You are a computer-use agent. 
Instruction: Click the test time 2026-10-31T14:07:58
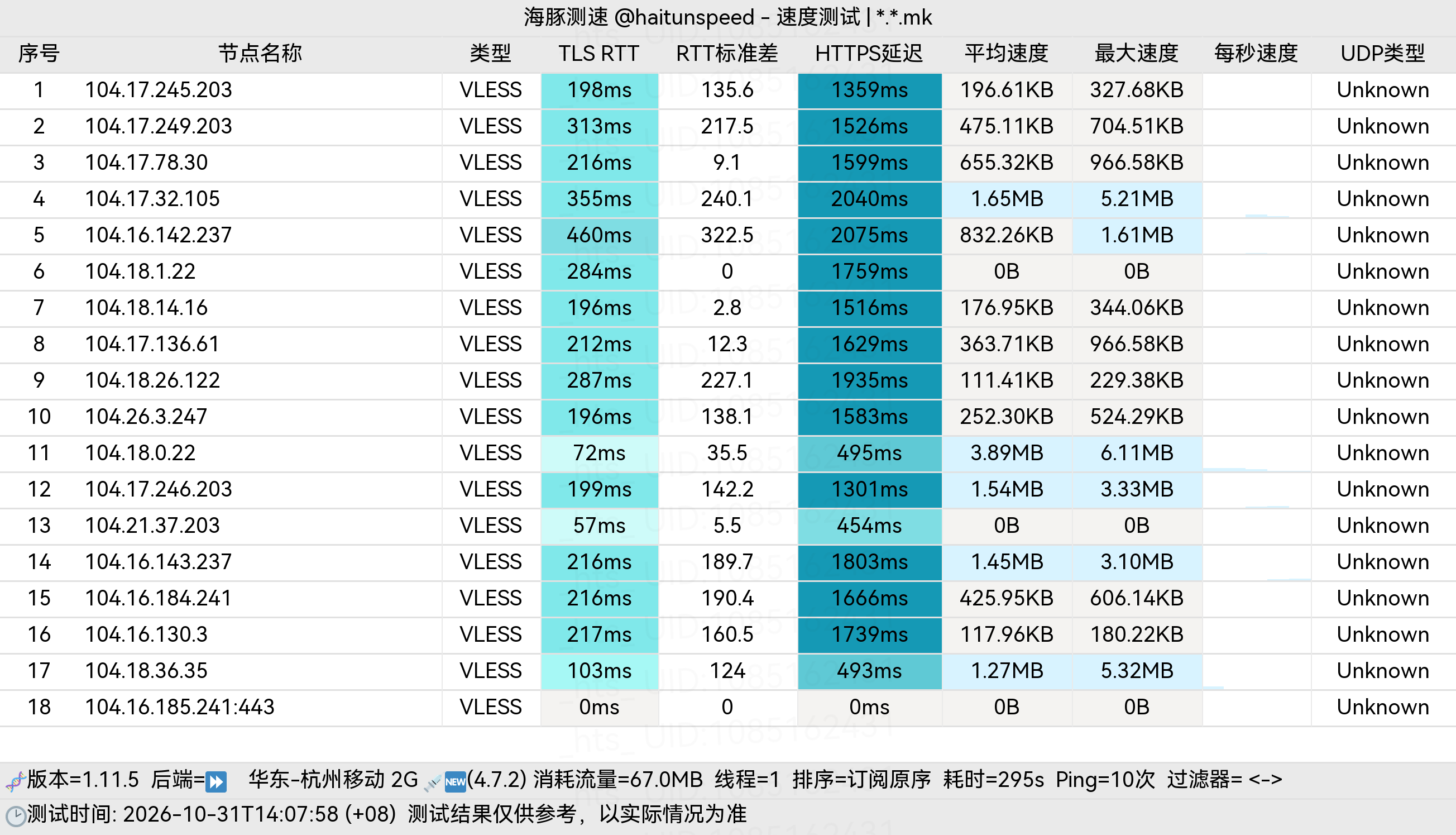[x=231, y=814]
